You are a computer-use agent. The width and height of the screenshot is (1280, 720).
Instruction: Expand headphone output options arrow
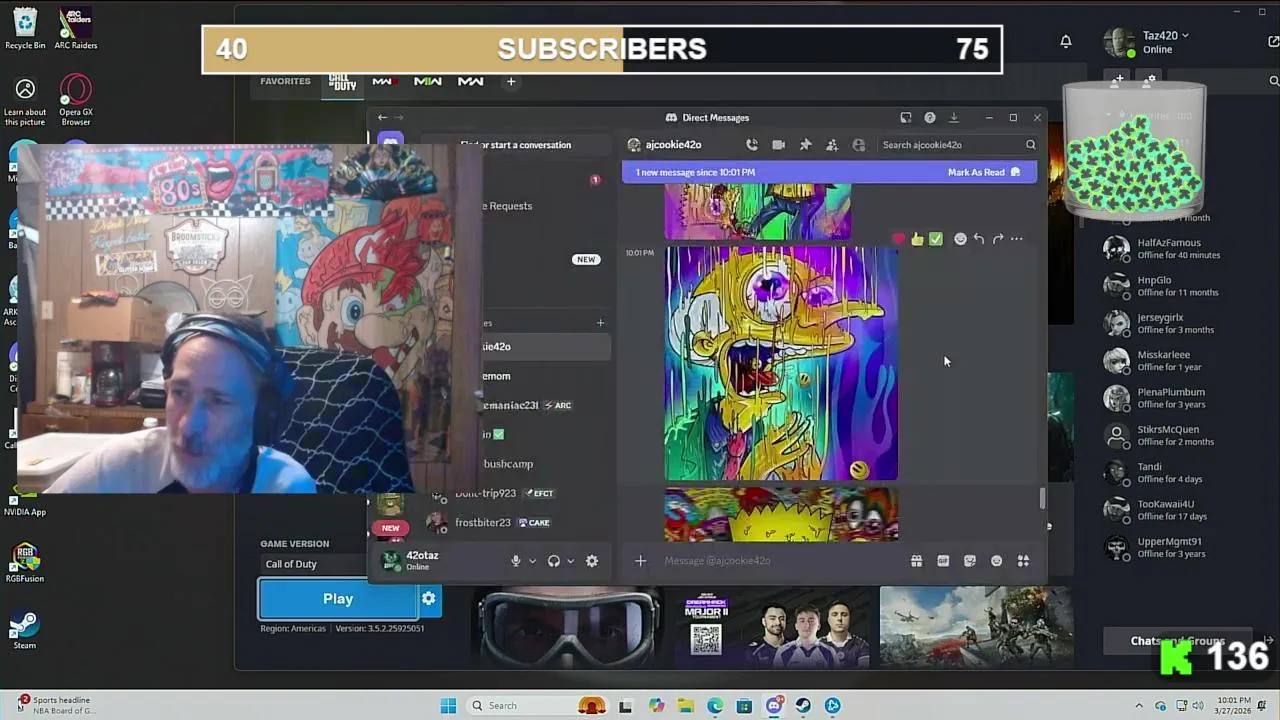tap(570, 561)
